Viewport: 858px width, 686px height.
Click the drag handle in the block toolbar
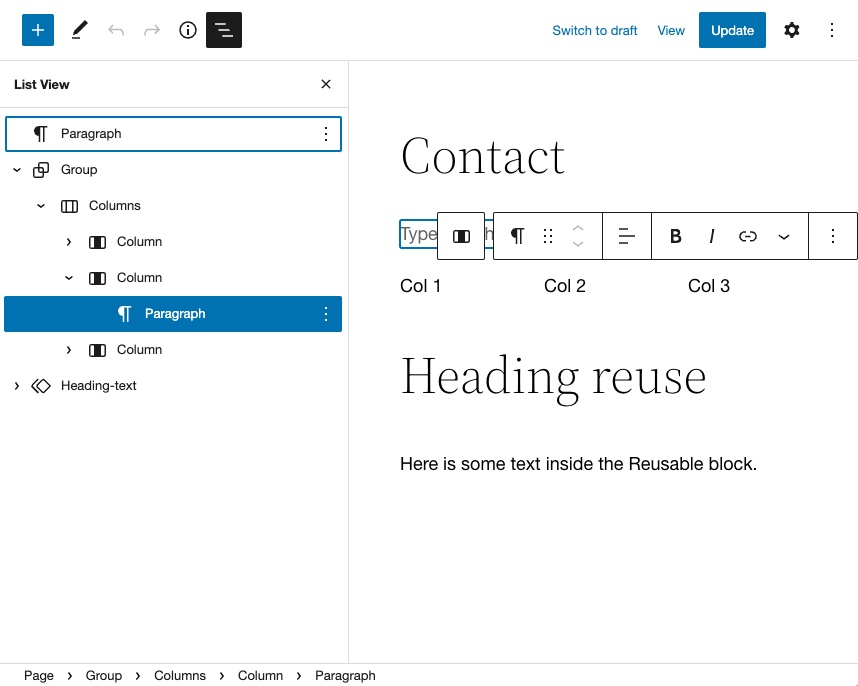547,236
